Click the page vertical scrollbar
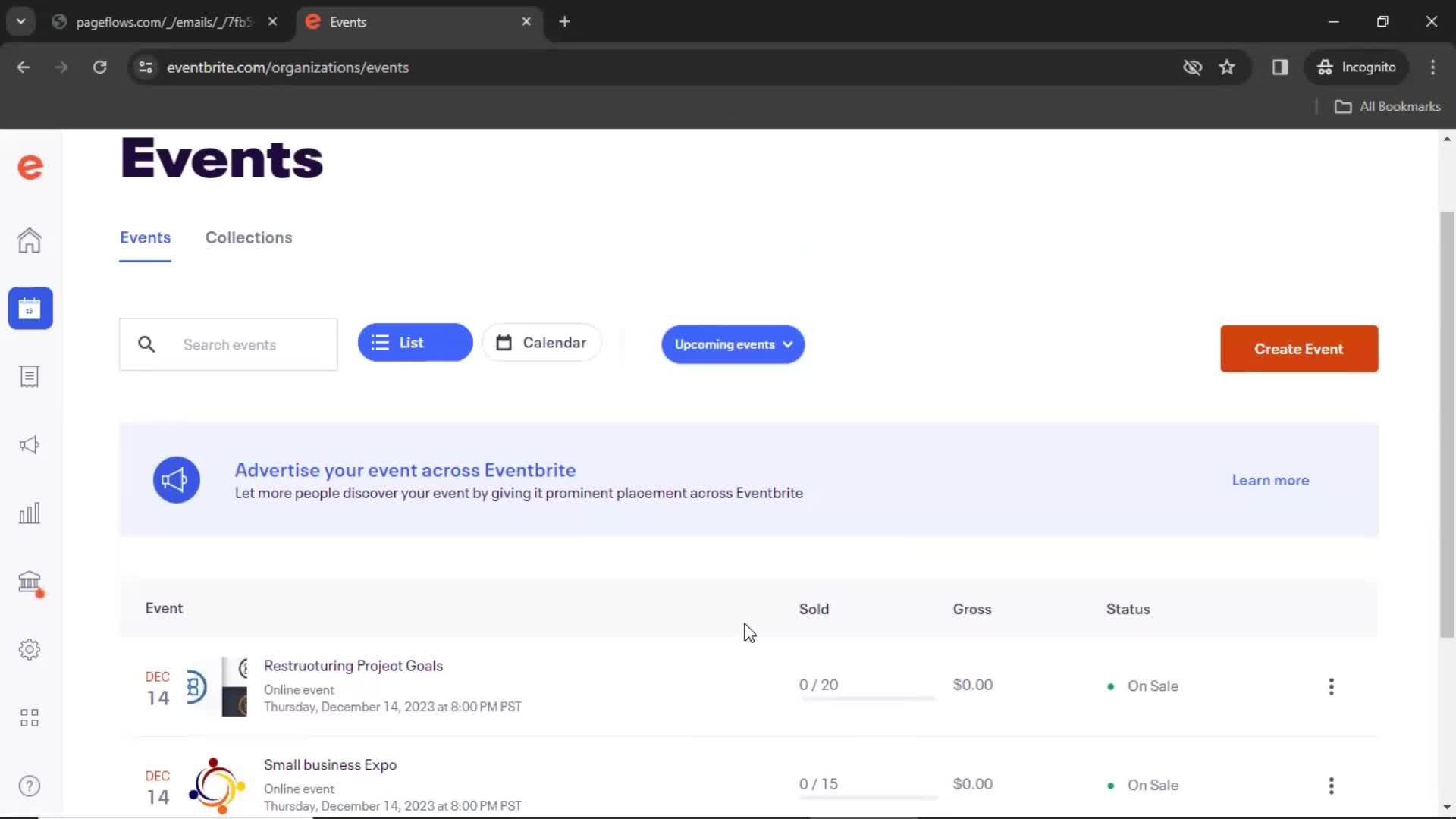 (x=1447, y=425)
